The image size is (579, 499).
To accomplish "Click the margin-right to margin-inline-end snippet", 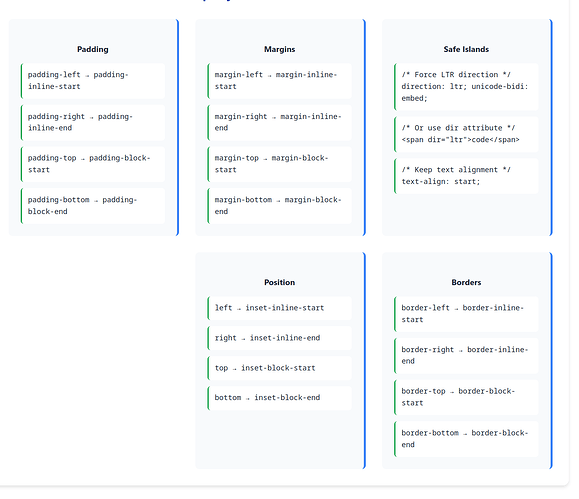I will click(x=280, y=122).
